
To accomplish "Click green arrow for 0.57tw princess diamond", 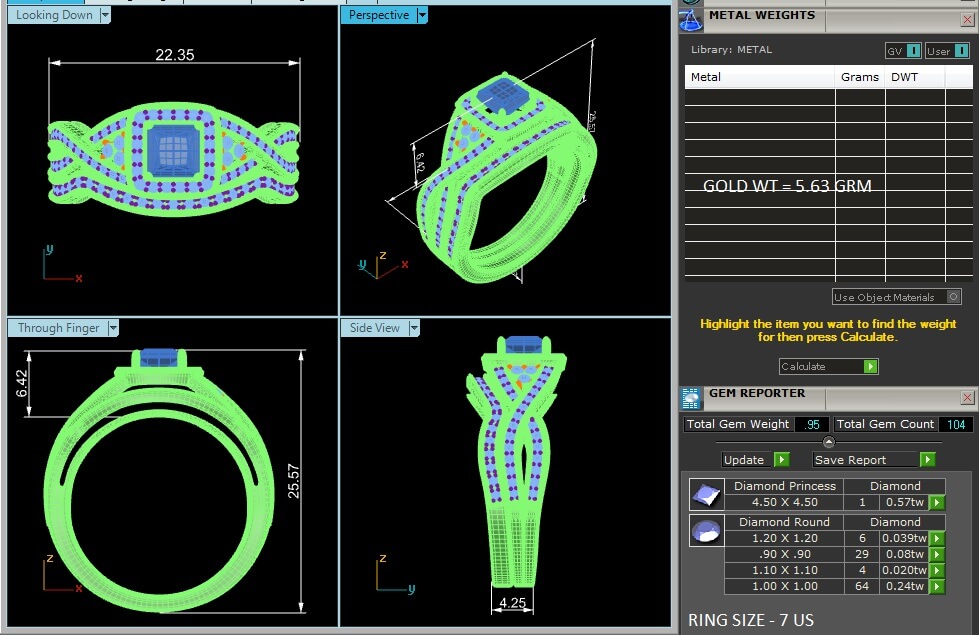I will 937,502.
